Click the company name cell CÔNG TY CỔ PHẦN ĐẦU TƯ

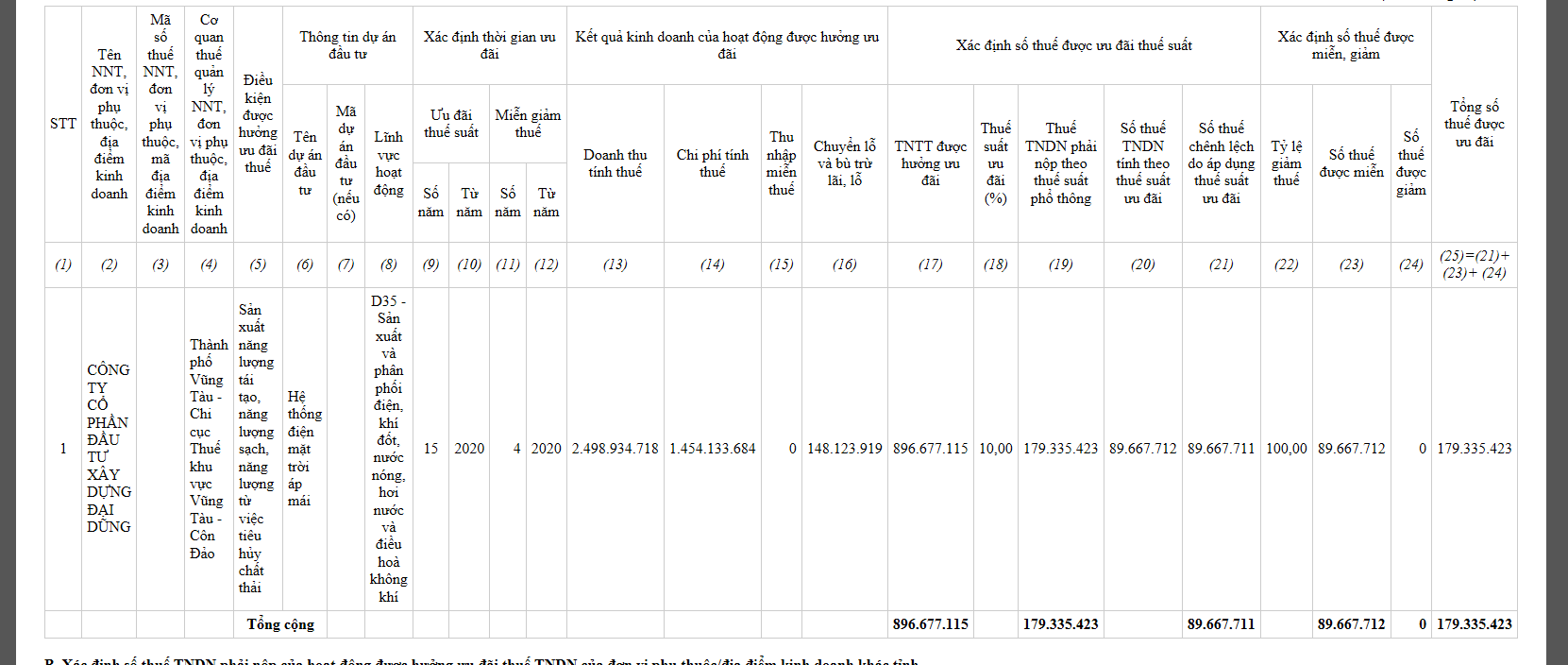pos(109,448)
